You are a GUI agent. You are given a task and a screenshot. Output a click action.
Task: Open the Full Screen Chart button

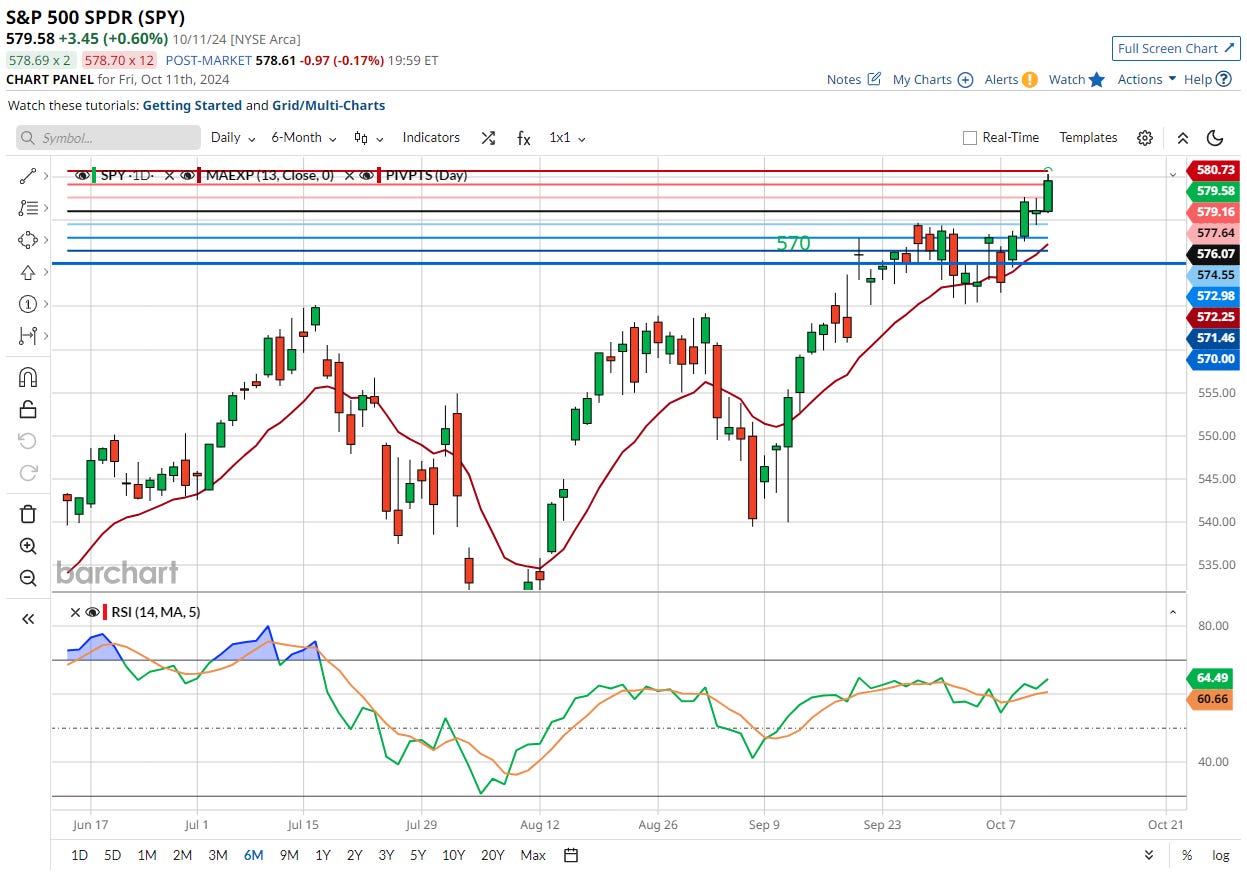pos(1176,48)
